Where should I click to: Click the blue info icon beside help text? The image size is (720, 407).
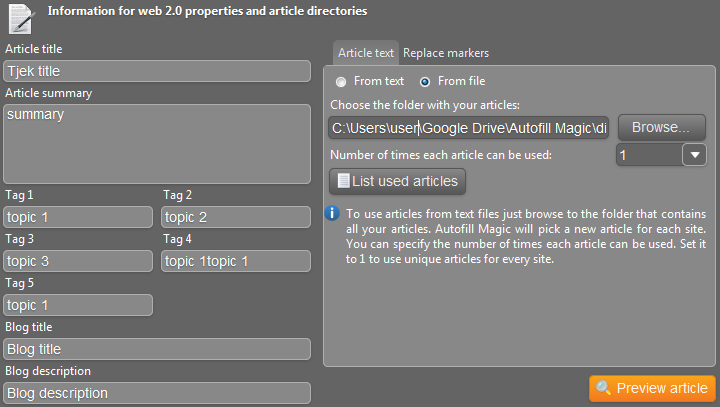[x=332, y=214]
